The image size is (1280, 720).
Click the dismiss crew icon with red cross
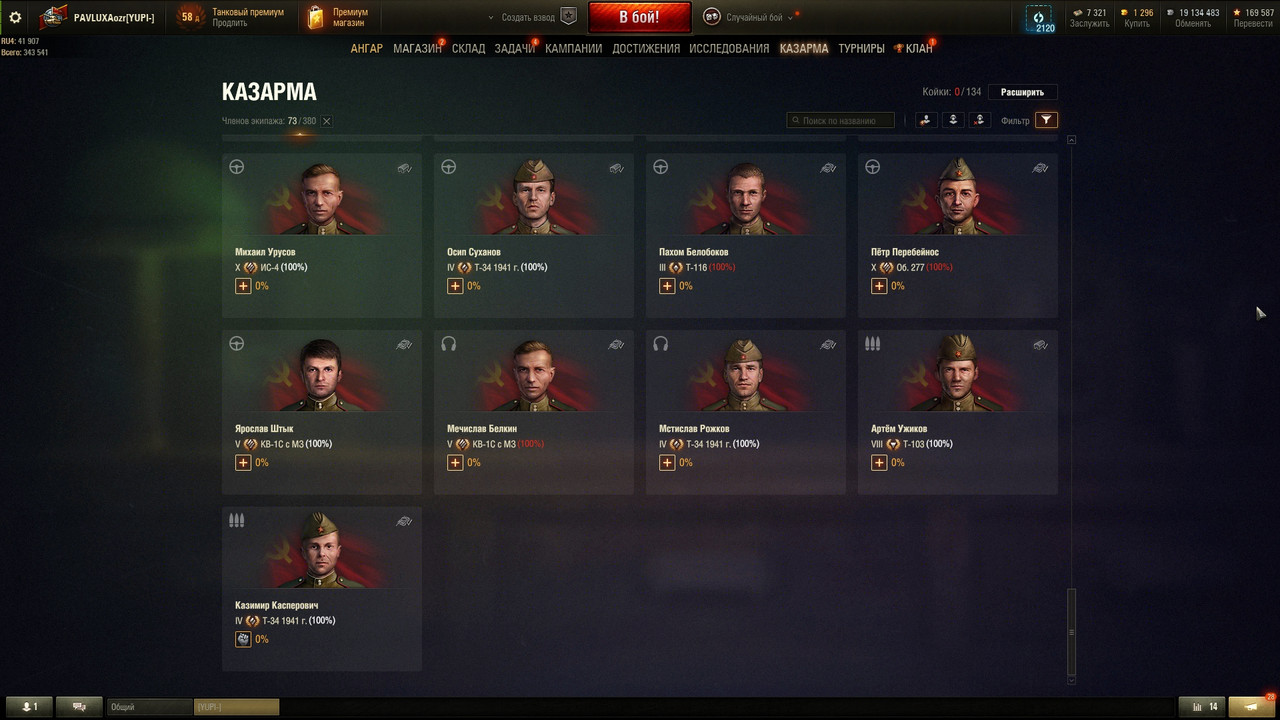(980, 120)
